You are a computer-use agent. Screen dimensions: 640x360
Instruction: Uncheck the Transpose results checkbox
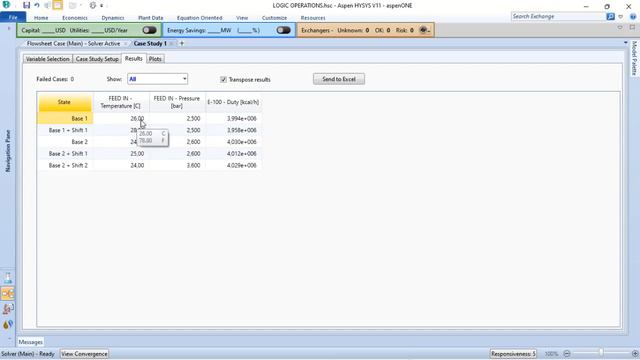[223, 80]
